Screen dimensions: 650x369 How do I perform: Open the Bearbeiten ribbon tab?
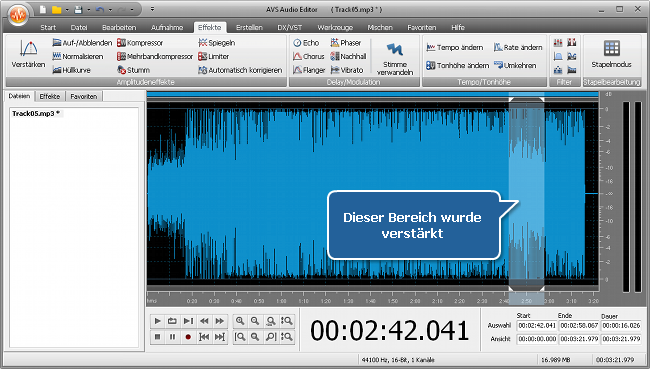(x=119, y=27)
